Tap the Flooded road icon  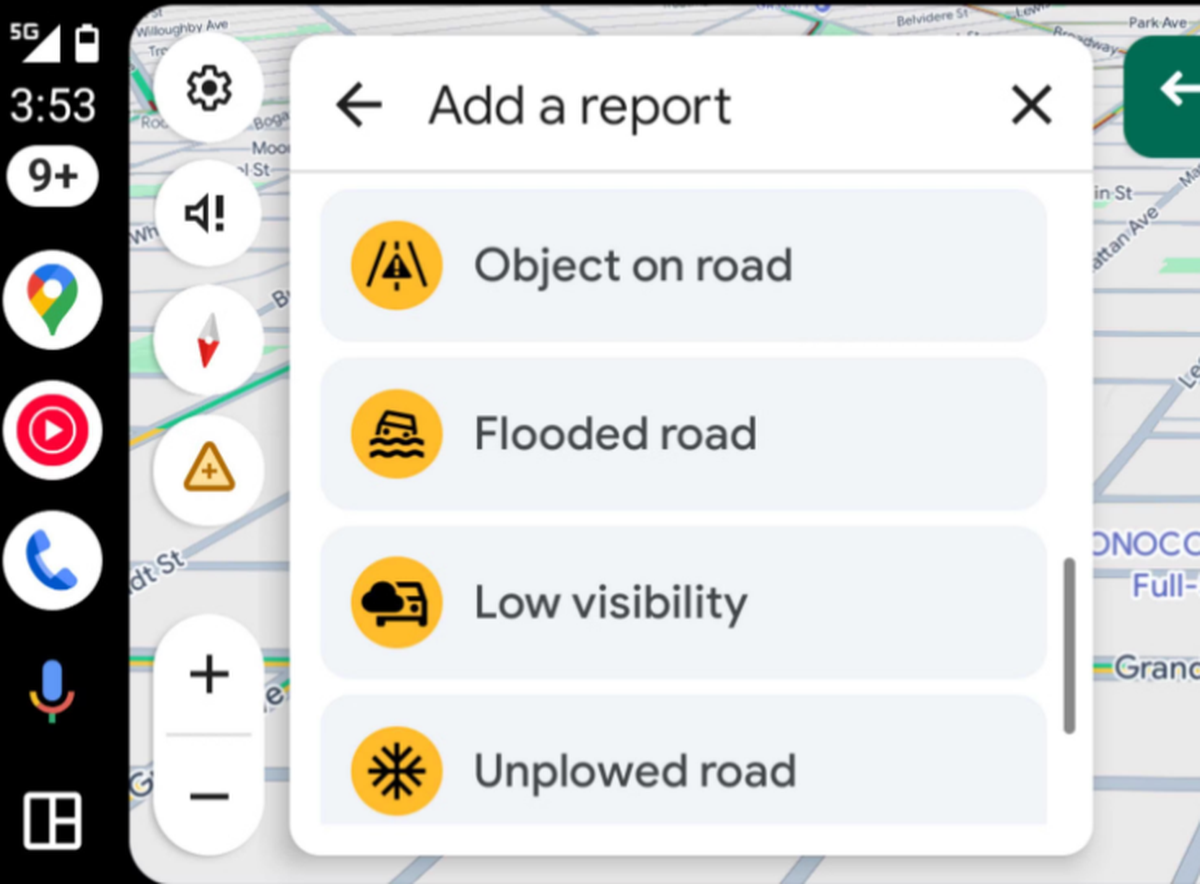coord(396,433)
